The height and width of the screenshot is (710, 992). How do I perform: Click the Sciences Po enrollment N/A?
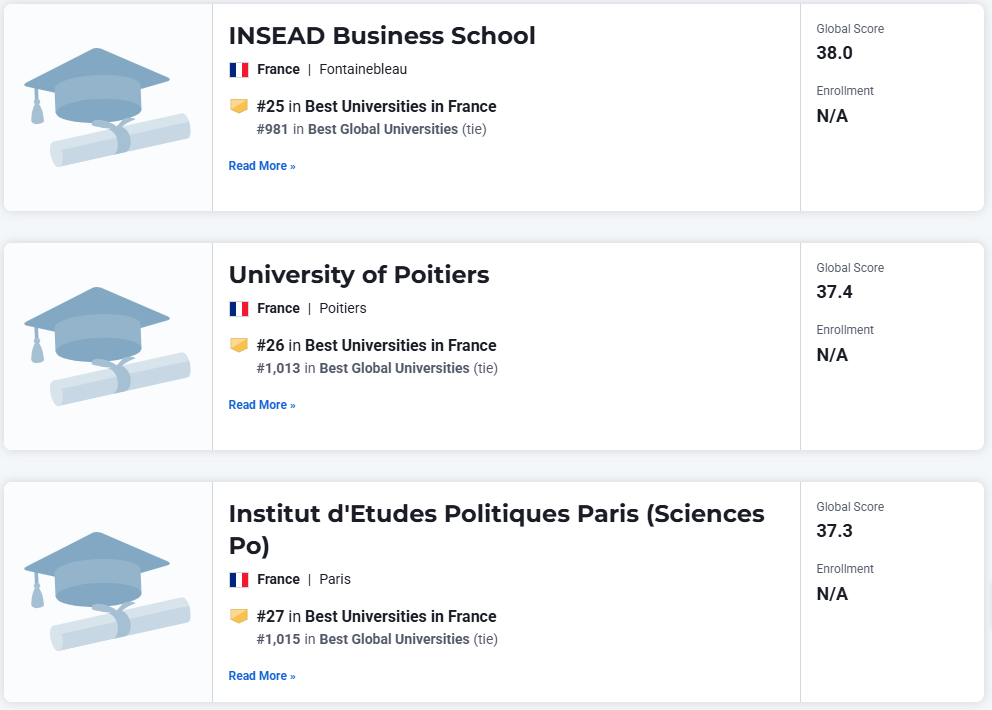coord(833,594)
